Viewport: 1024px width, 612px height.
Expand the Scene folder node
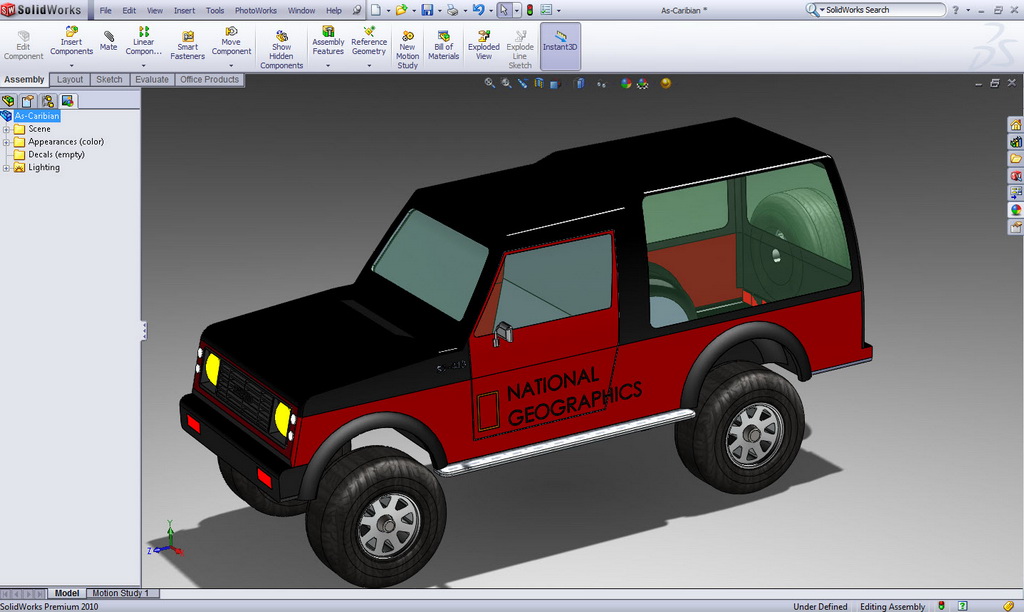point(6,129)
